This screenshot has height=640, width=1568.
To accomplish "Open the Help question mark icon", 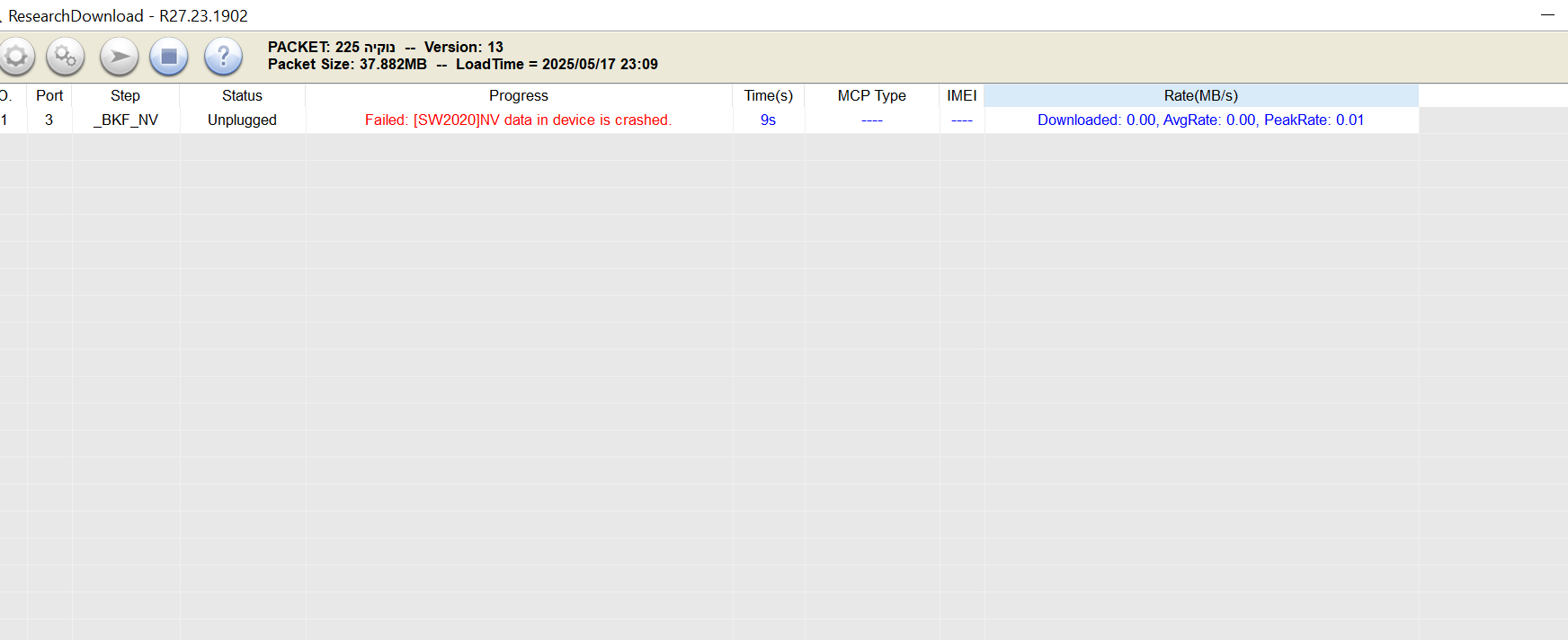I will [223, 57].
